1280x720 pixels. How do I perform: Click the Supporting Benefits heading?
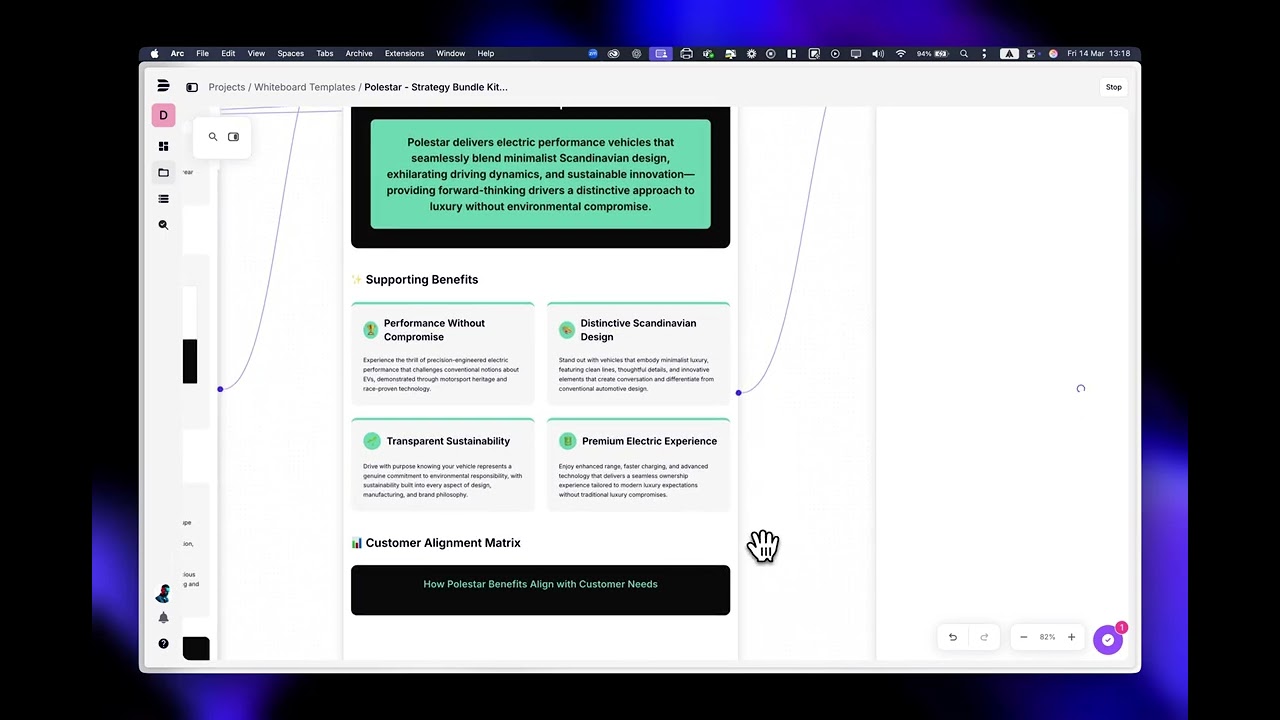pyautogui.click(x=421, y=280)
